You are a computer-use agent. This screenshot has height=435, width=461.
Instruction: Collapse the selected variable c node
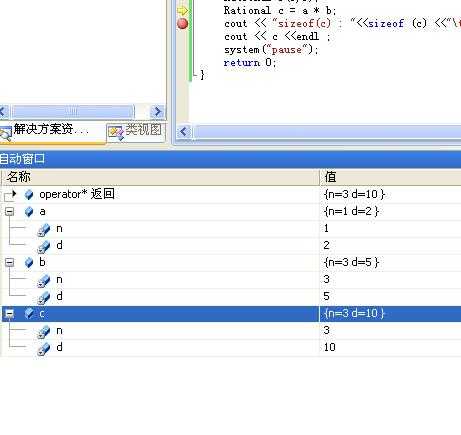[x=10, y=314]
